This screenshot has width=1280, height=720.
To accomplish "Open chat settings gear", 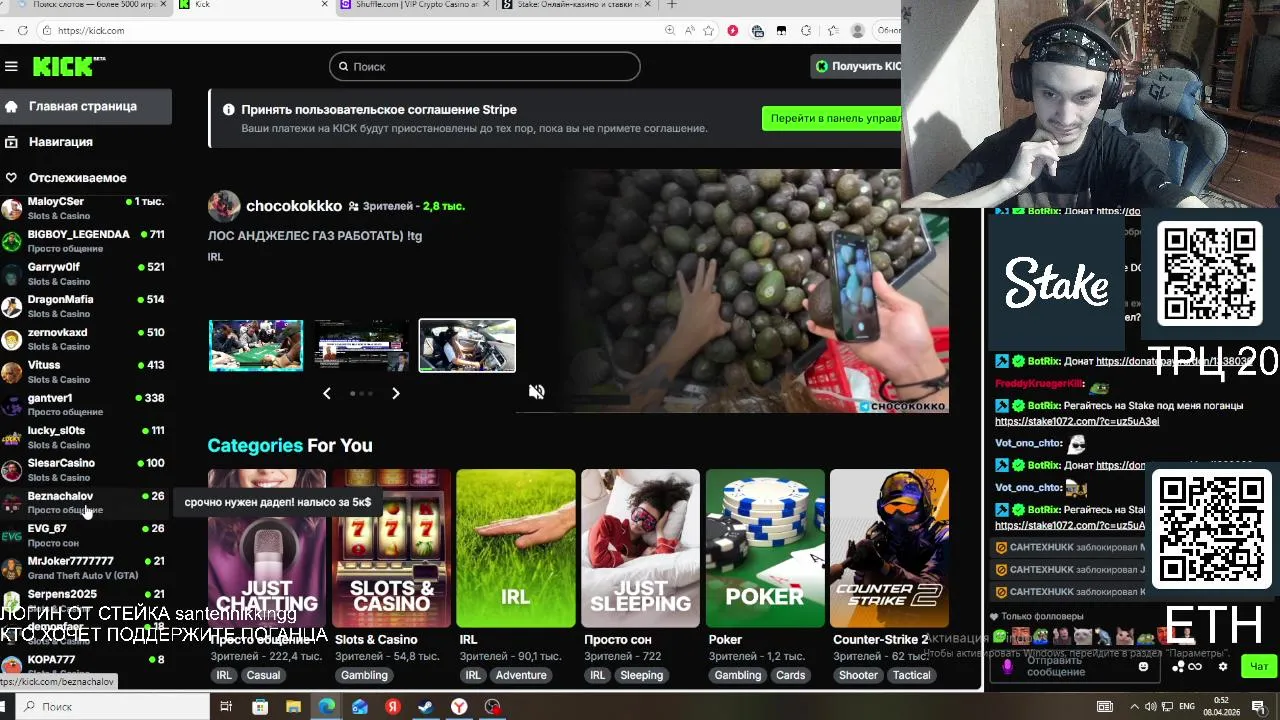I will (x=1222, y=667).
